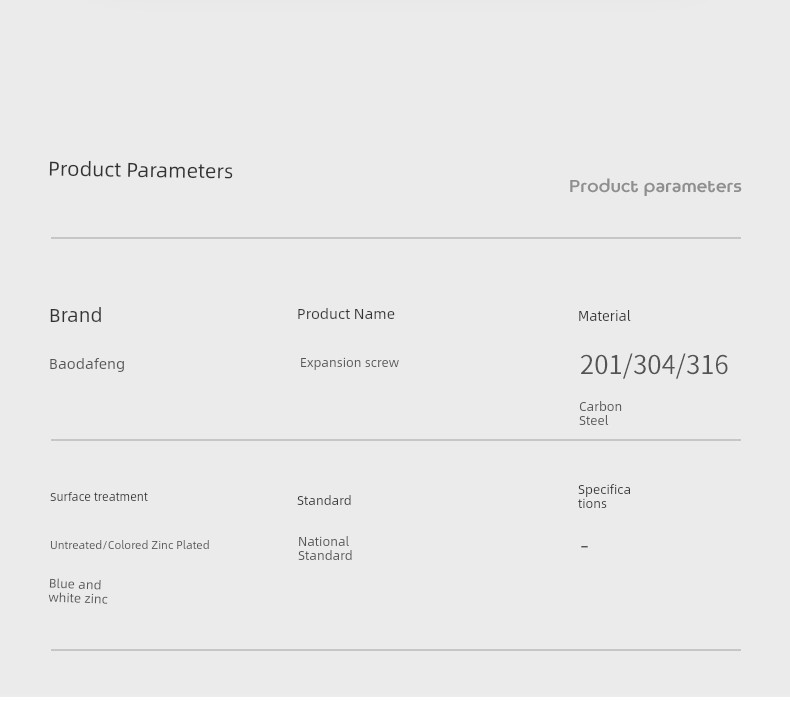
Task: Click the divider line below the heading
Action: 396,238
